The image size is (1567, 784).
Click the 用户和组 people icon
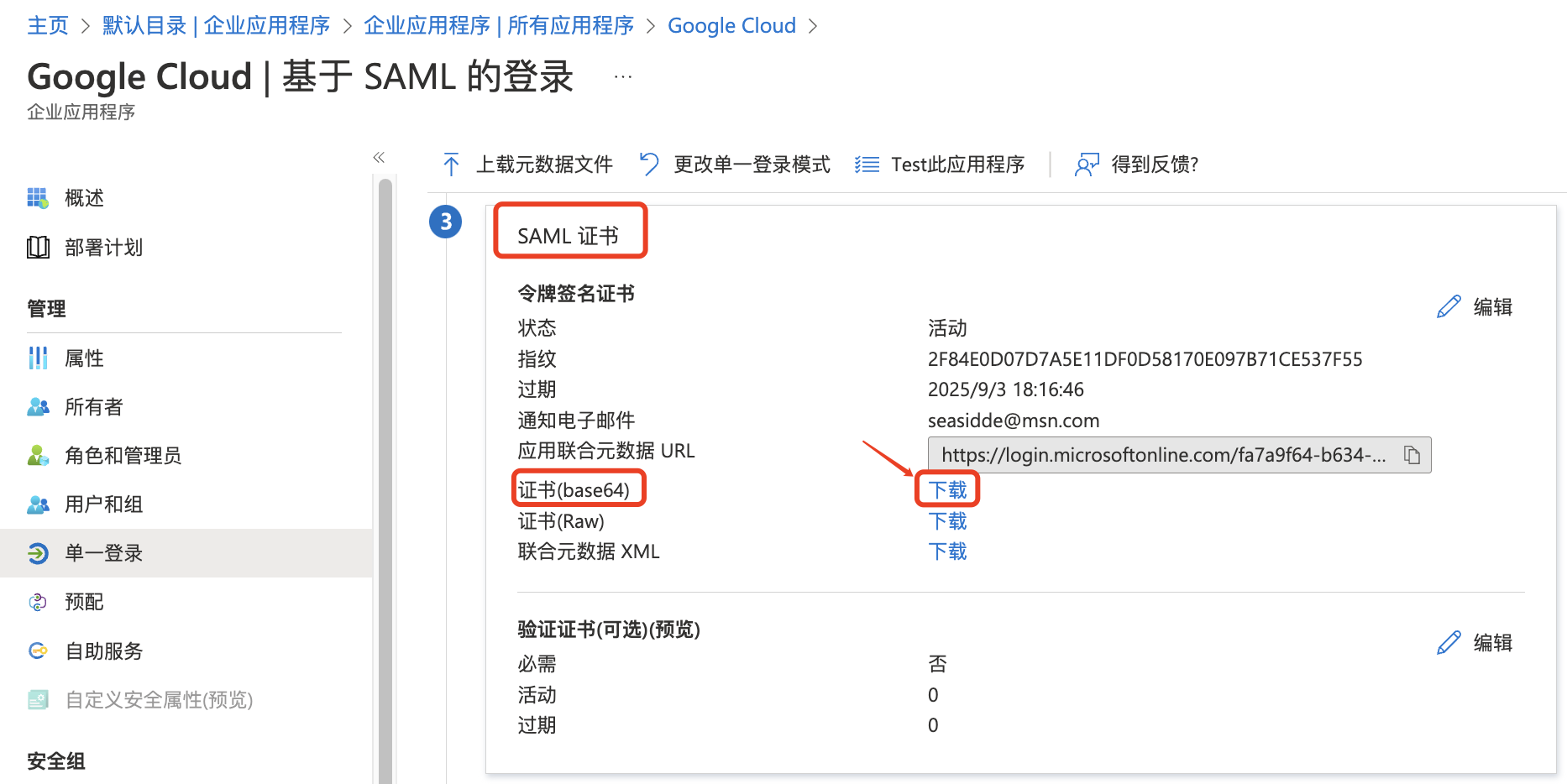38,504
